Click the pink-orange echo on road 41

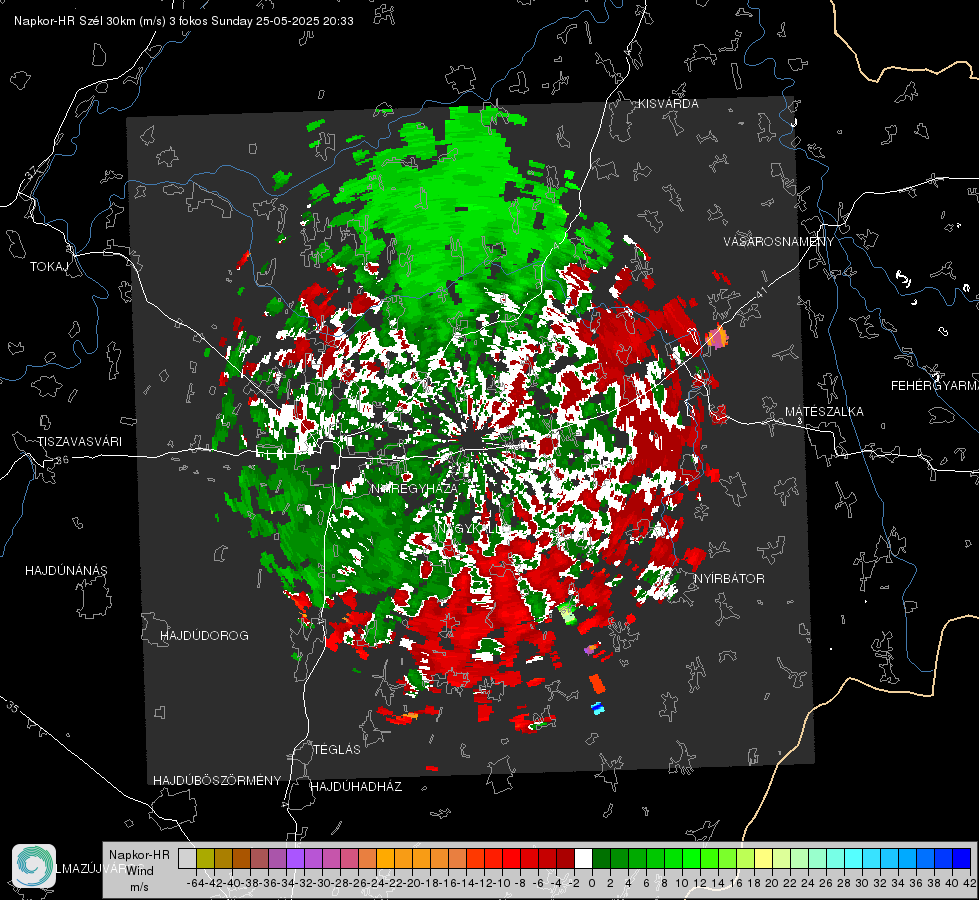pos(717,338)
